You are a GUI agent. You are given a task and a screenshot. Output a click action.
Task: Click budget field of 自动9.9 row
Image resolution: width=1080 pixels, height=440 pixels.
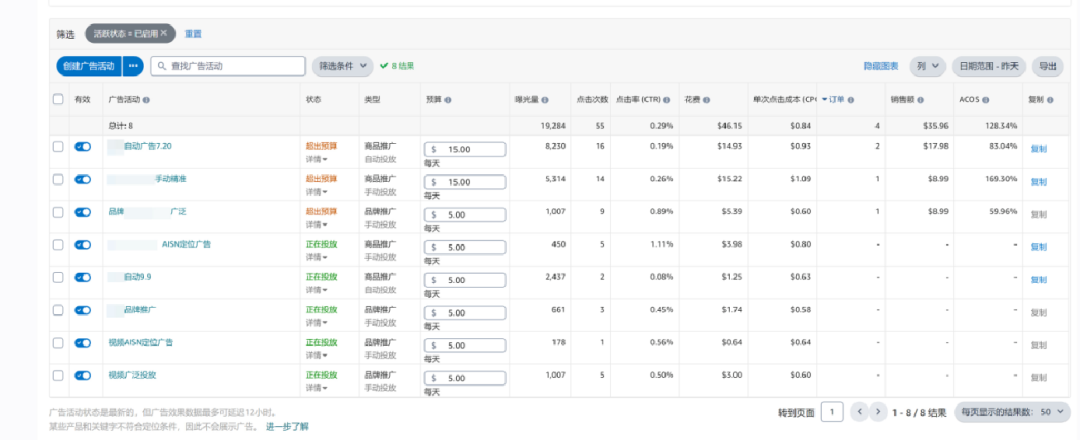click(x=465, y=280)
